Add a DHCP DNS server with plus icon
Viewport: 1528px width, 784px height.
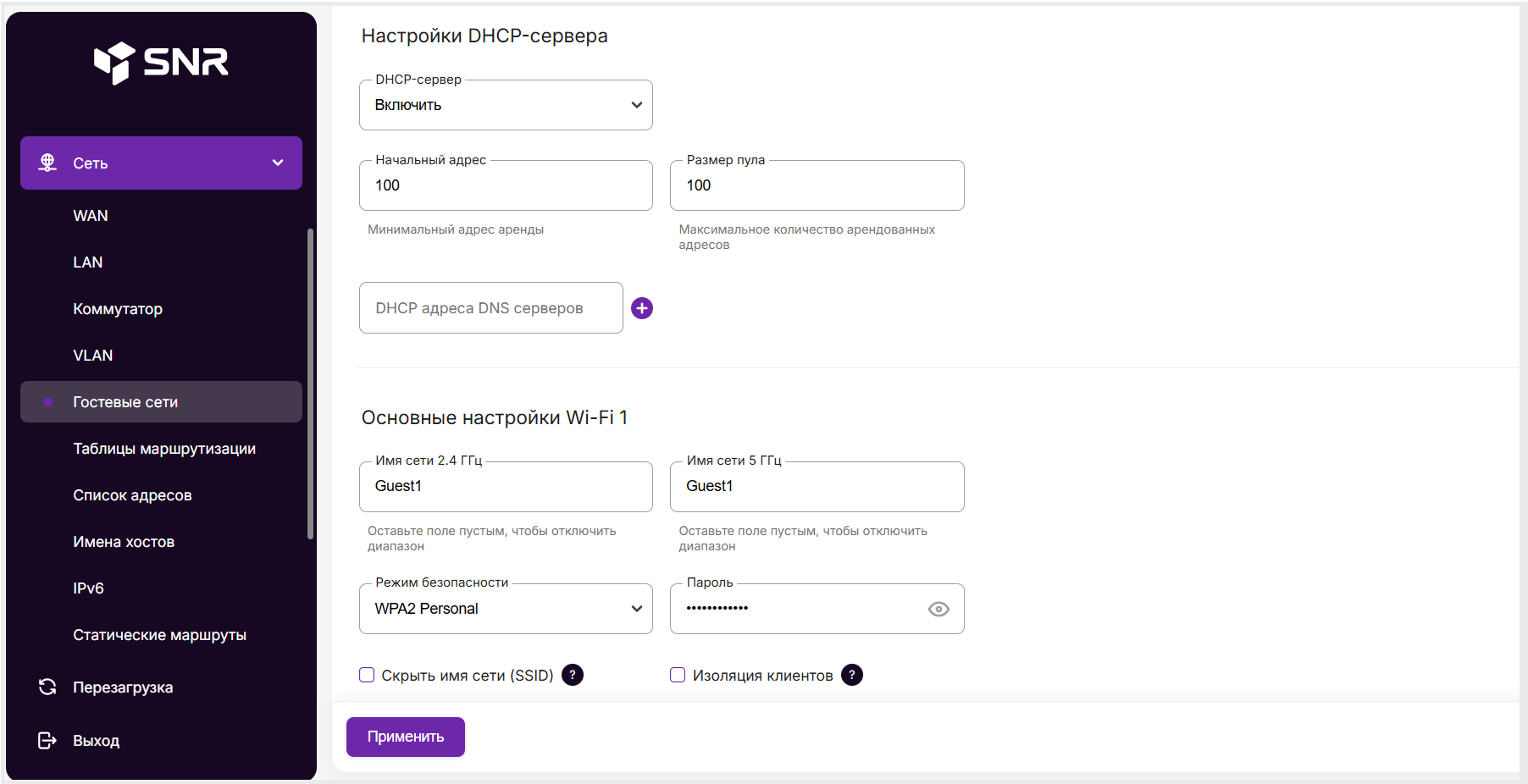pos(642,308)
